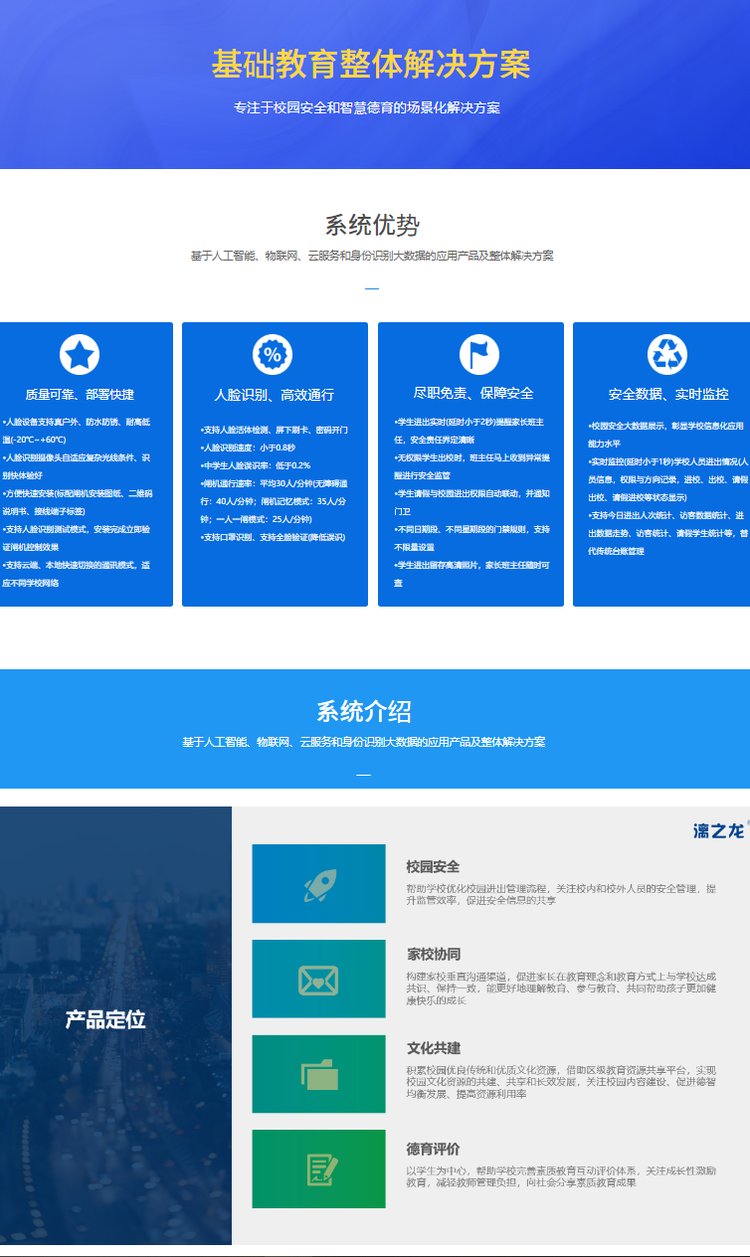Click the folder icon beside 文化共建
Image resolution: width=750 pixels, height=1257 pixels.
click(x=318, y=1074)
